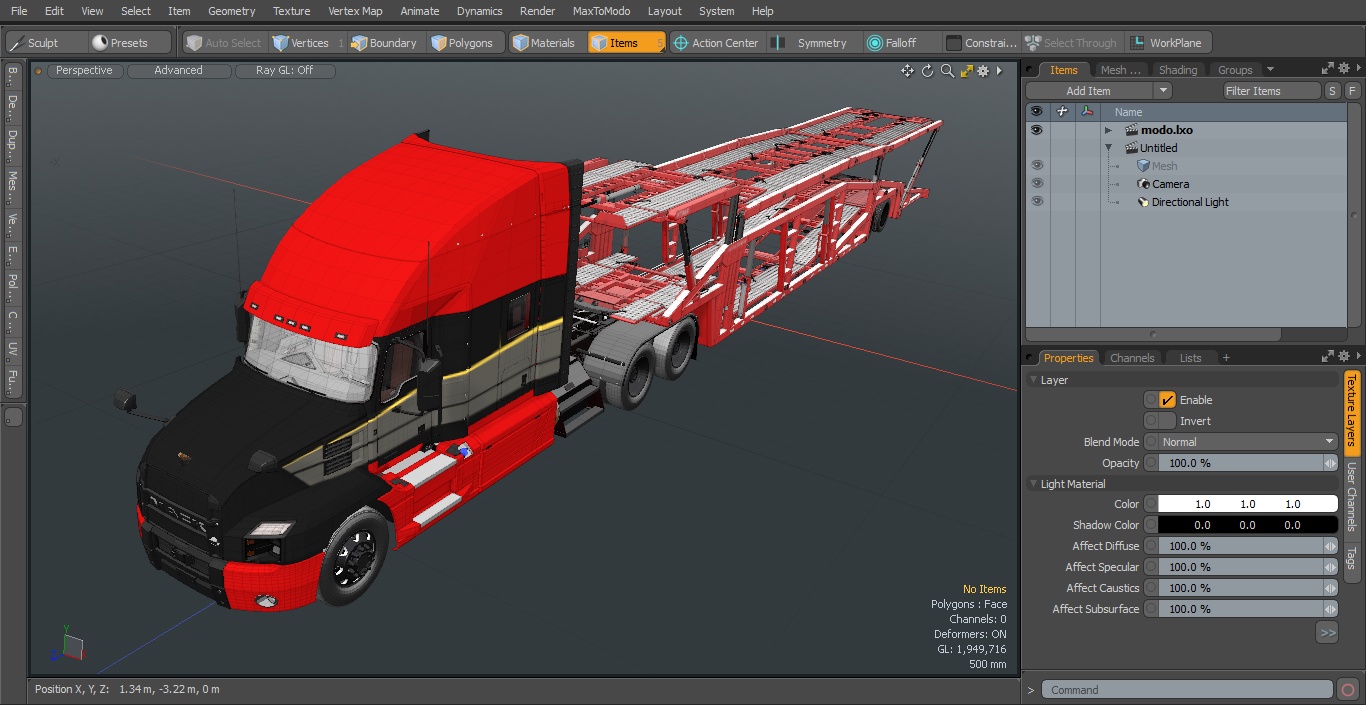Click the axis column header icon
The image size is (1366, 705).
click(x=1087, y=112)
